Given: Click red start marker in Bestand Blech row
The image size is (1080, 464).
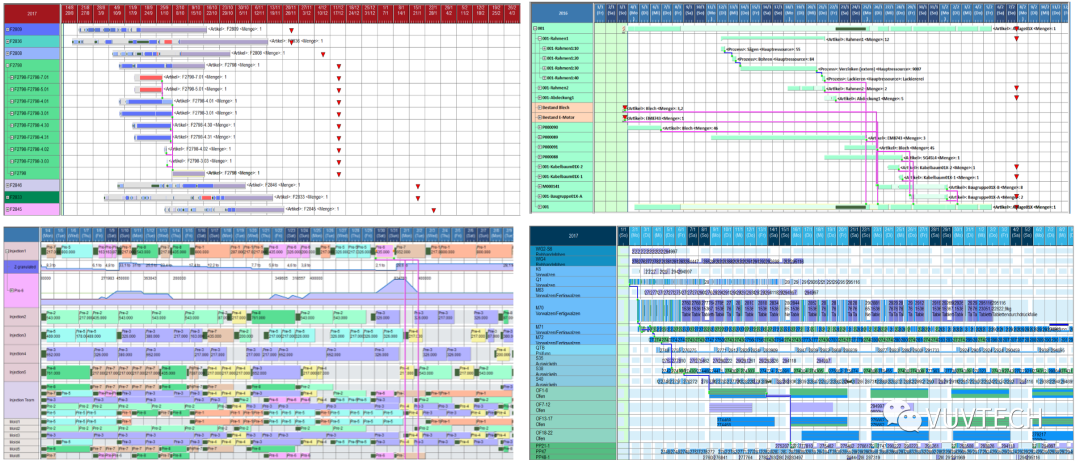Looking at the screenshot, I should click(x=624, y=108).
